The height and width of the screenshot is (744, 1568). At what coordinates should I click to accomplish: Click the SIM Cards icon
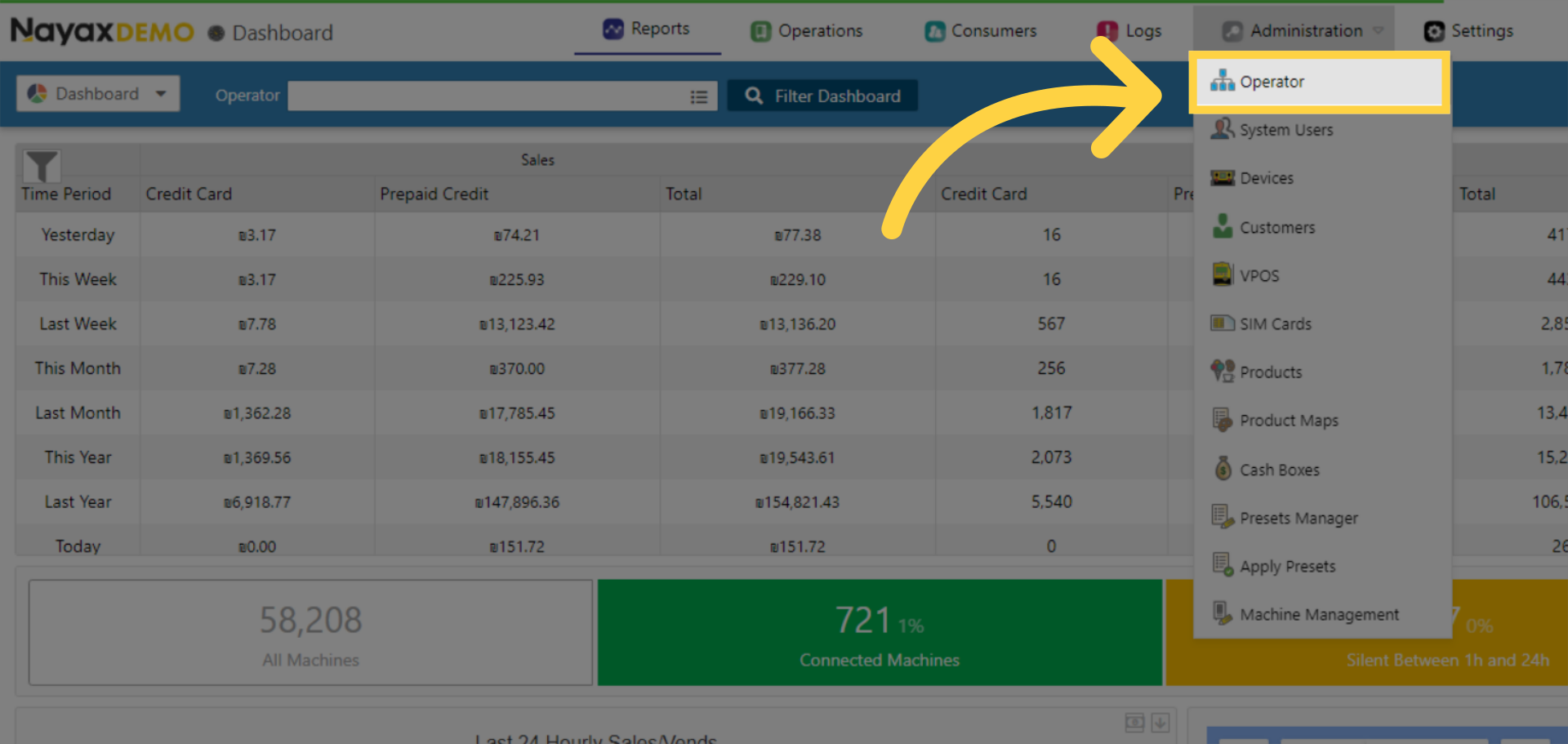1223,323
